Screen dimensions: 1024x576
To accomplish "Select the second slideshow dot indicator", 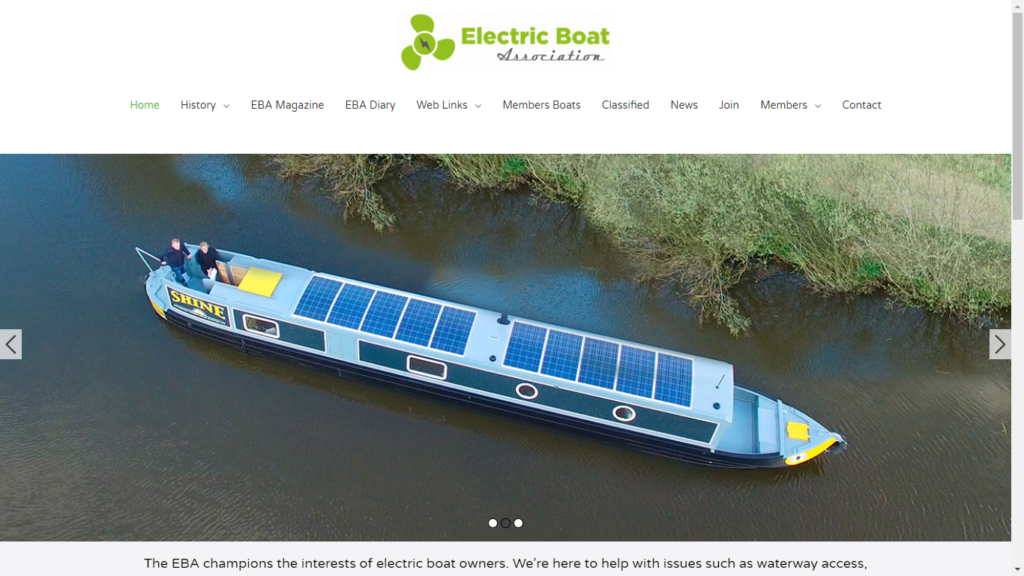I will [x=505, y=523].
